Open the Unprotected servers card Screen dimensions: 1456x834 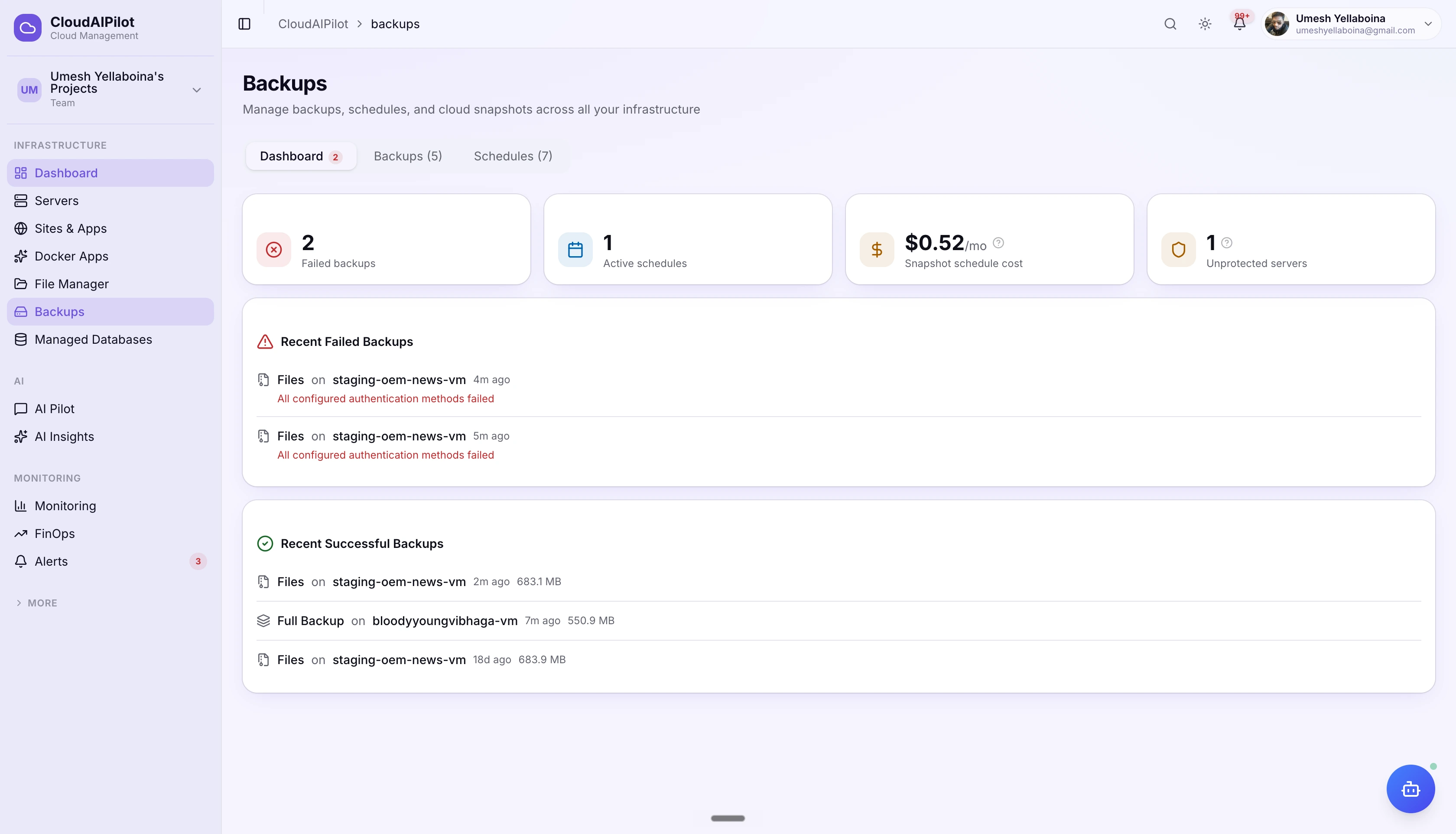tap(1291, 239)
